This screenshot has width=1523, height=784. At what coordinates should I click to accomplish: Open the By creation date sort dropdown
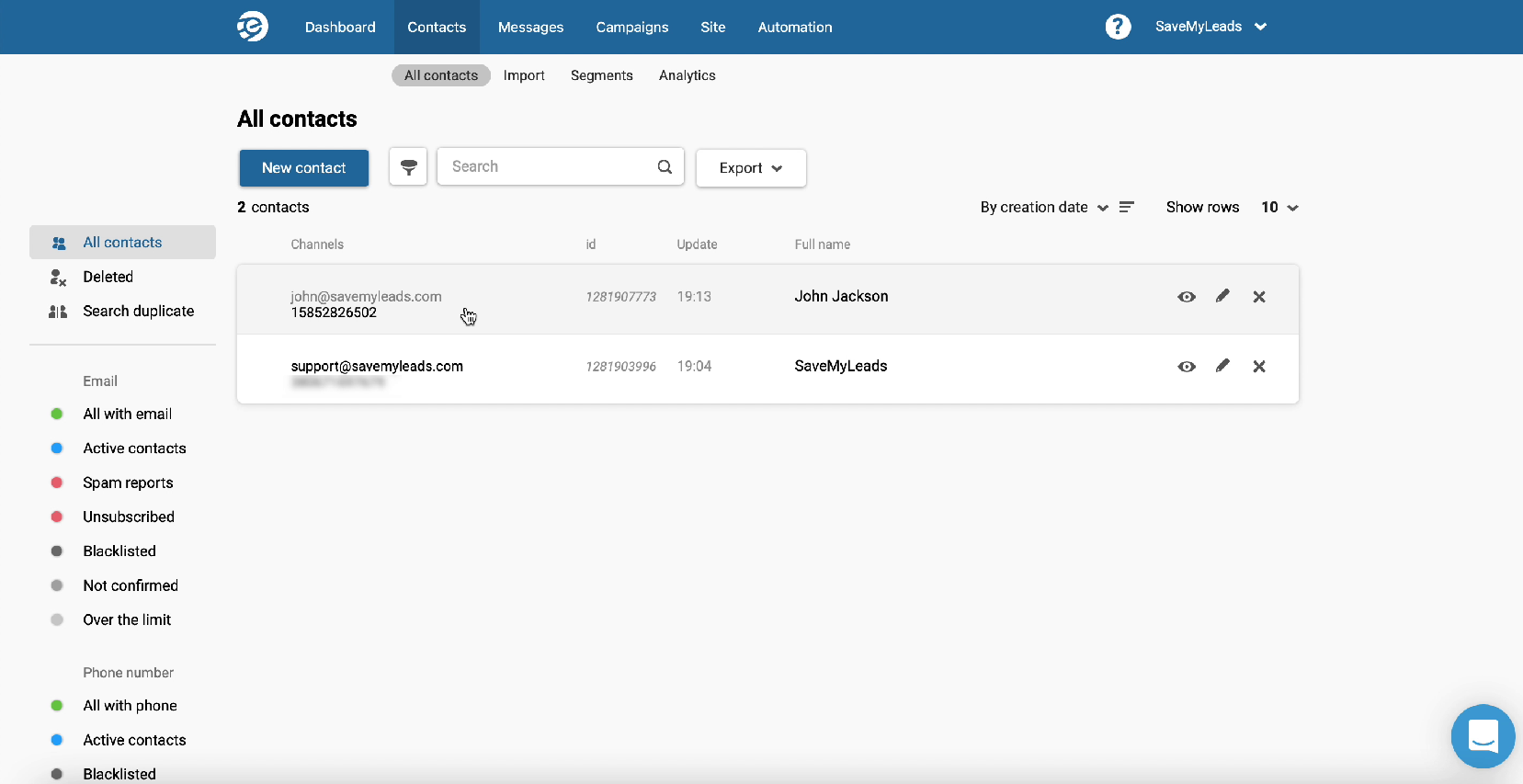[x=1044, y=207]
